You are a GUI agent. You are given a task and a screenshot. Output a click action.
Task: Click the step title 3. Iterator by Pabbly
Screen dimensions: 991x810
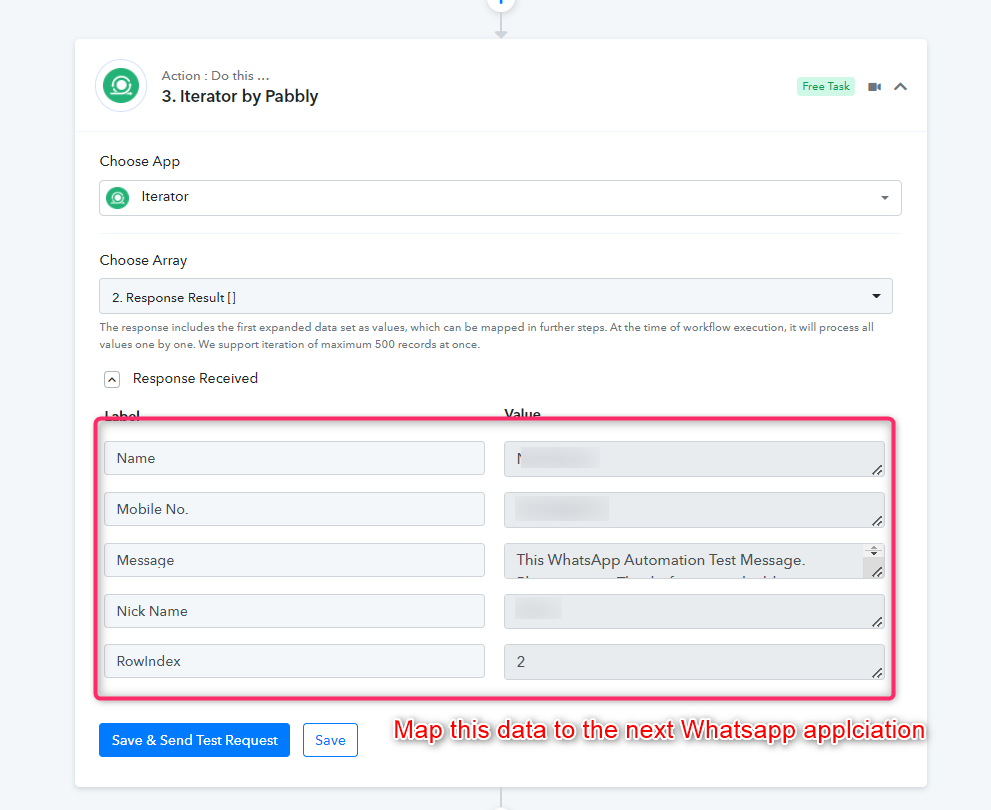[x=240, y=96]
